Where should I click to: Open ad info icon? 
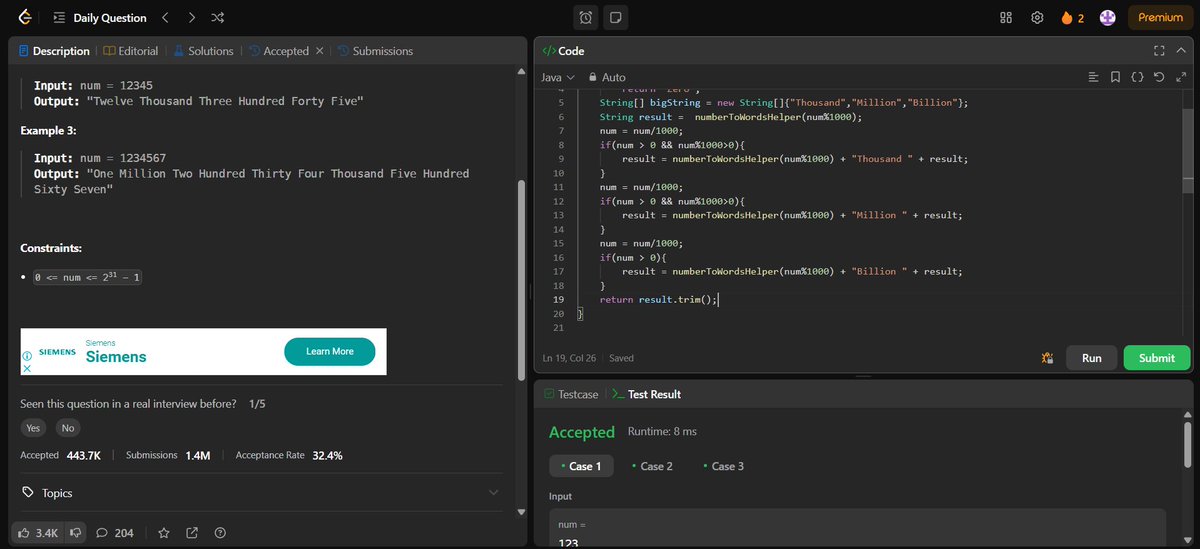click(27, 354)
